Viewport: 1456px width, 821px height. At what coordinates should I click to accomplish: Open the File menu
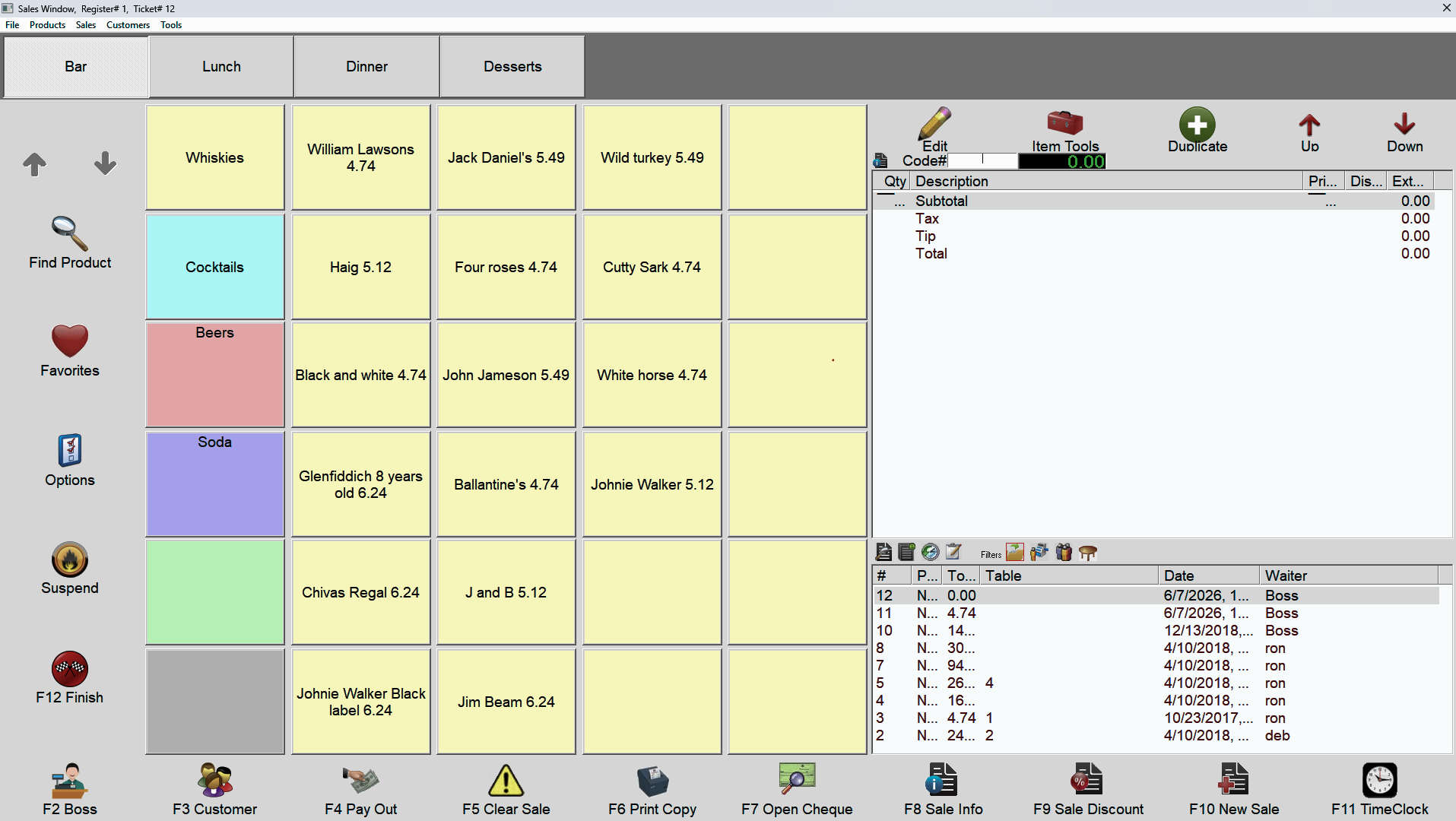[12, 24]
